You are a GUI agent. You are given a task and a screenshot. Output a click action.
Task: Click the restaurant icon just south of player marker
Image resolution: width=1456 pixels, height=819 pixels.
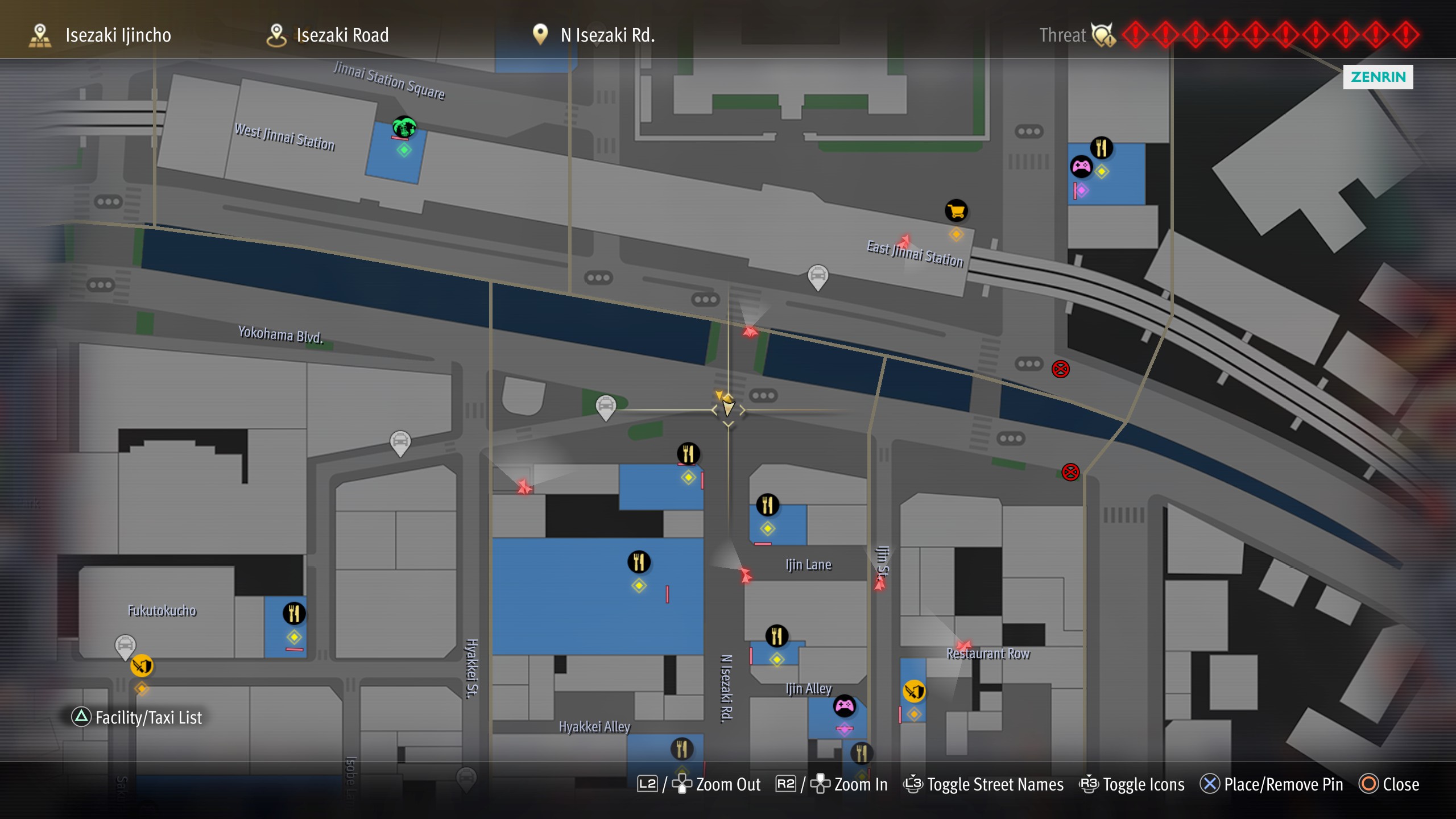(688, 454)
